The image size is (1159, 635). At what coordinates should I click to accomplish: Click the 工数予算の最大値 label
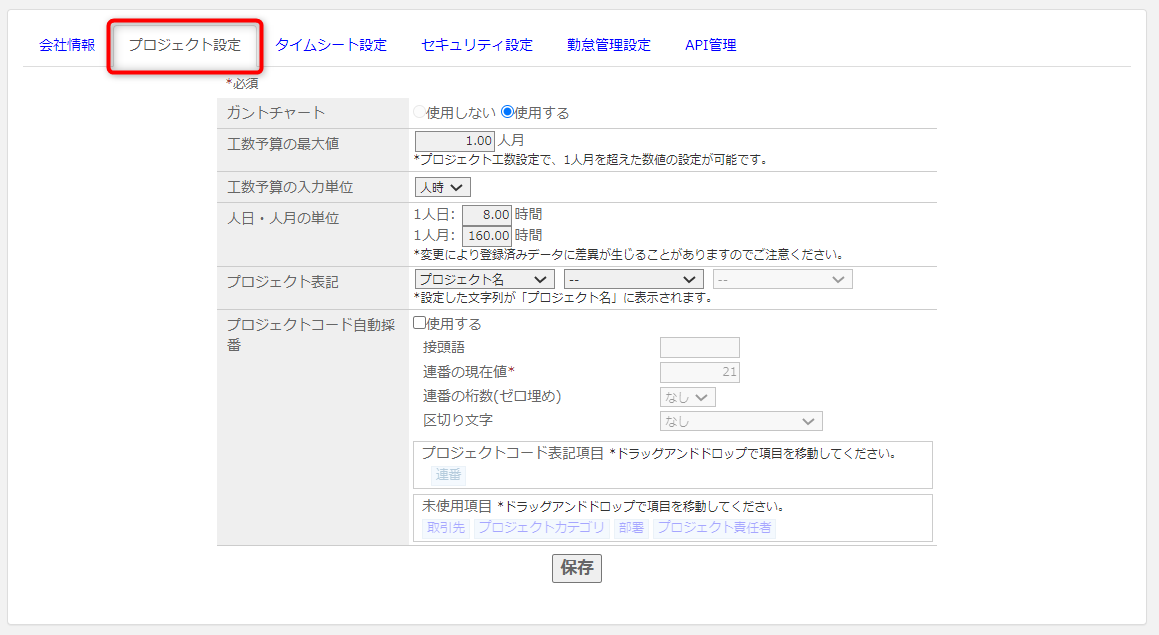point(282,144)
